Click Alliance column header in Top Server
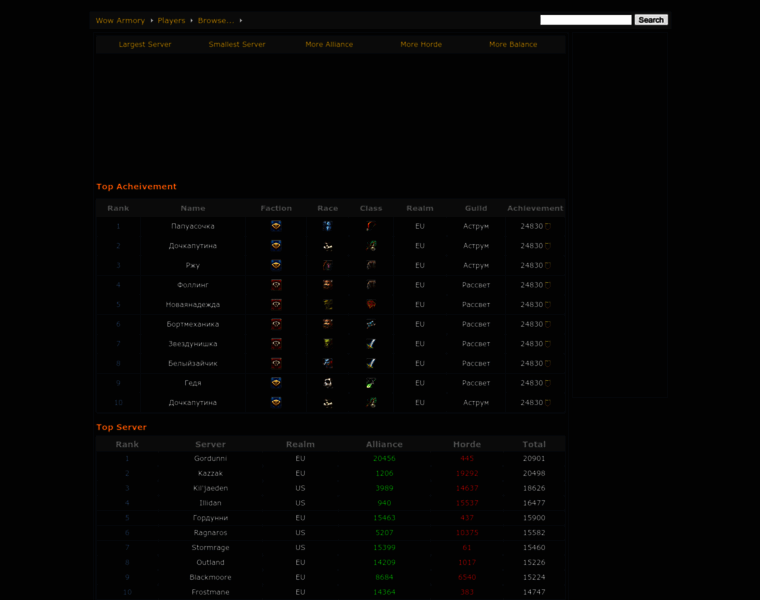The height and width of the screenshot is (600, 760). coord(384,444)
